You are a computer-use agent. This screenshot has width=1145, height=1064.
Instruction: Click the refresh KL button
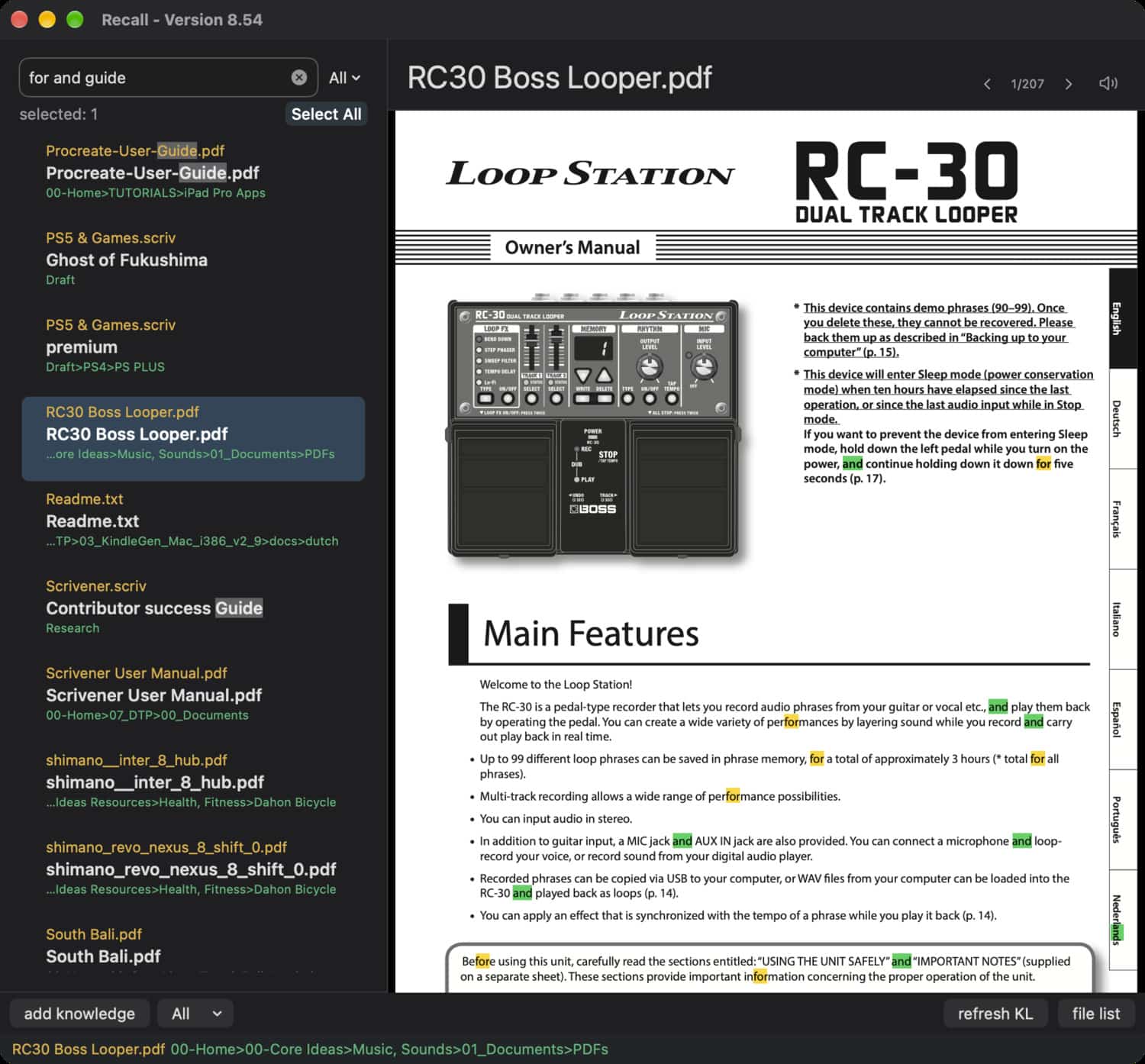pos(995,1014)
